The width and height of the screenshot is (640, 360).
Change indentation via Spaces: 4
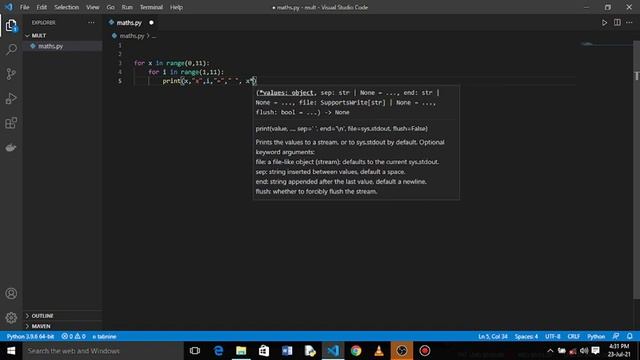[x=526, y=336]
